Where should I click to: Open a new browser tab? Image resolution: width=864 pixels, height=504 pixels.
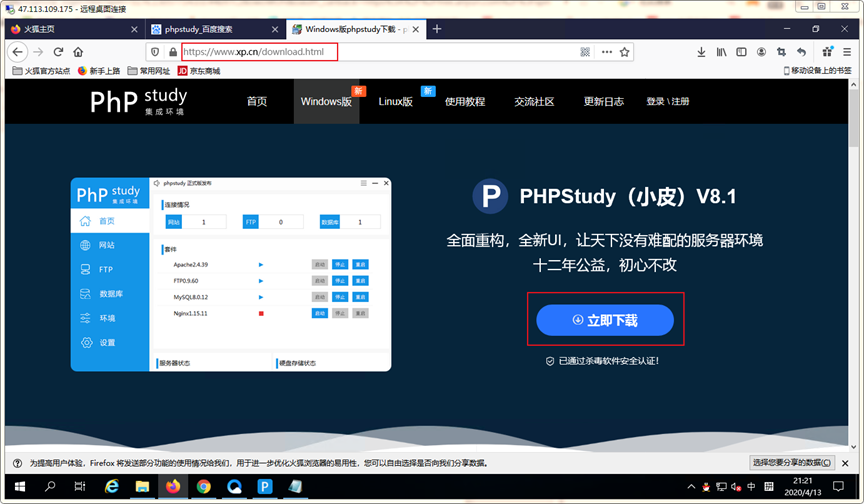[x=437, y=29]
